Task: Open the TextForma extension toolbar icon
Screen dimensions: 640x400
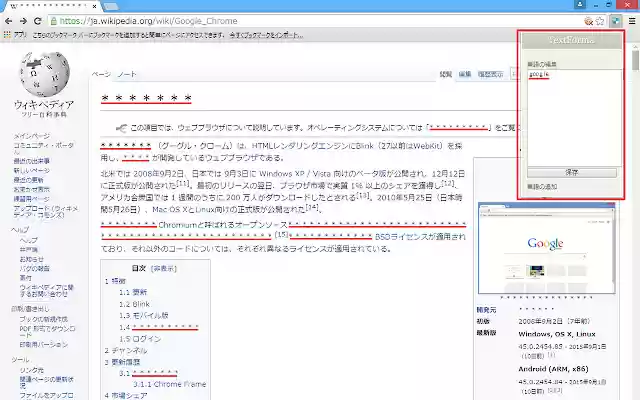Action: [616, 21]
